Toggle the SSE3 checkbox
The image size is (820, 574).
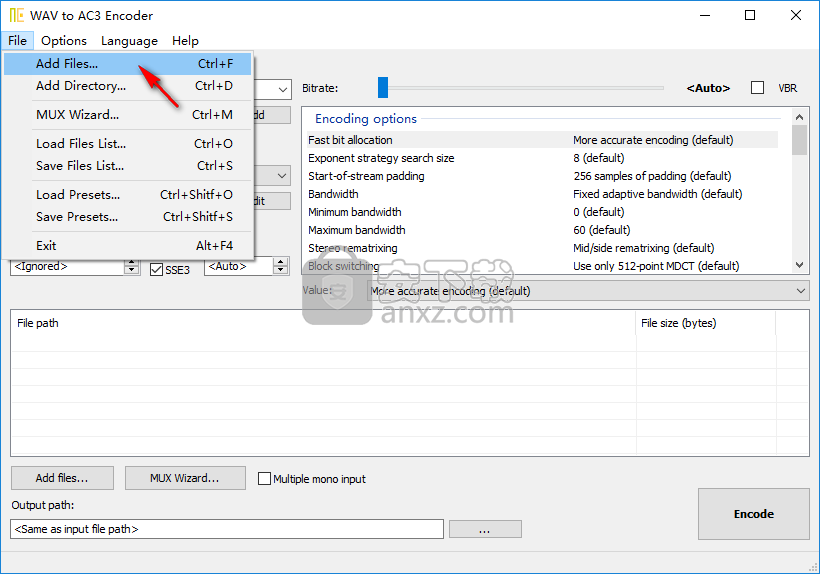coord(156,270)
